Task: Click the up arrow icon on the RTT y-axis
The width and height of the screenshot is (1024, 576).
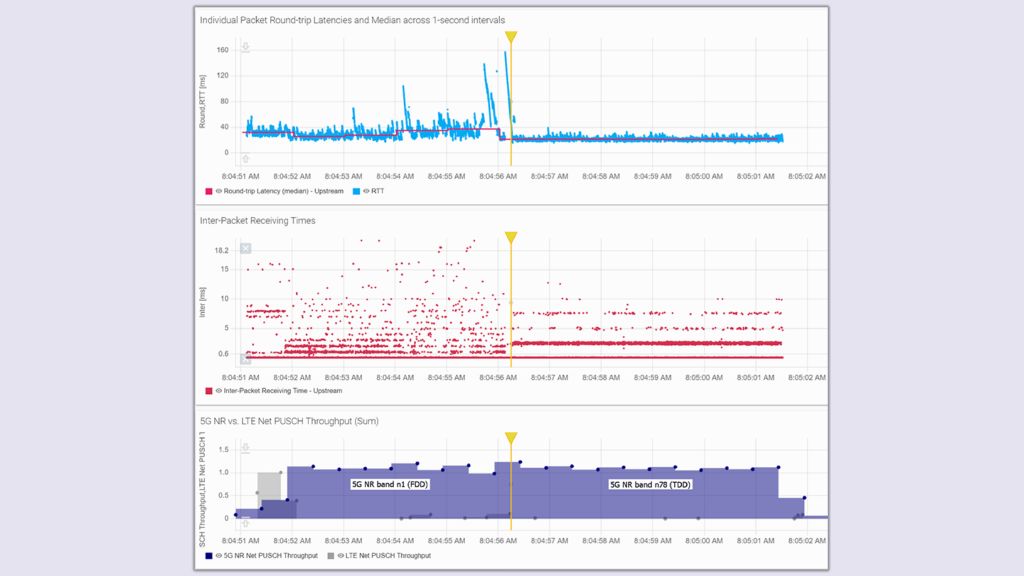Action: click(246, 45)
